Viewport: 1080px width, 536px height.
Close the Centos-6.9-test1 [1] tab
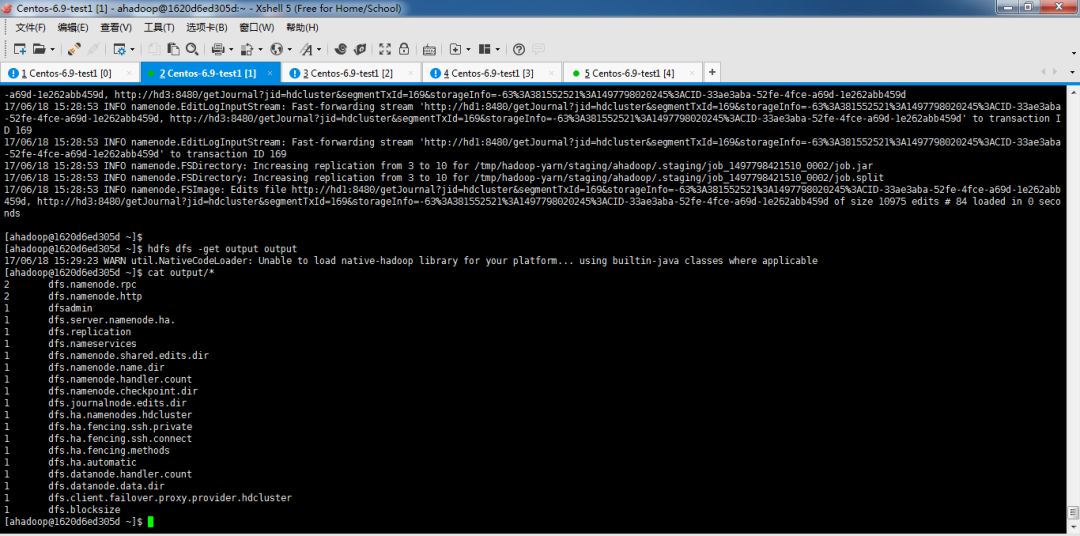tap(269, 72)
